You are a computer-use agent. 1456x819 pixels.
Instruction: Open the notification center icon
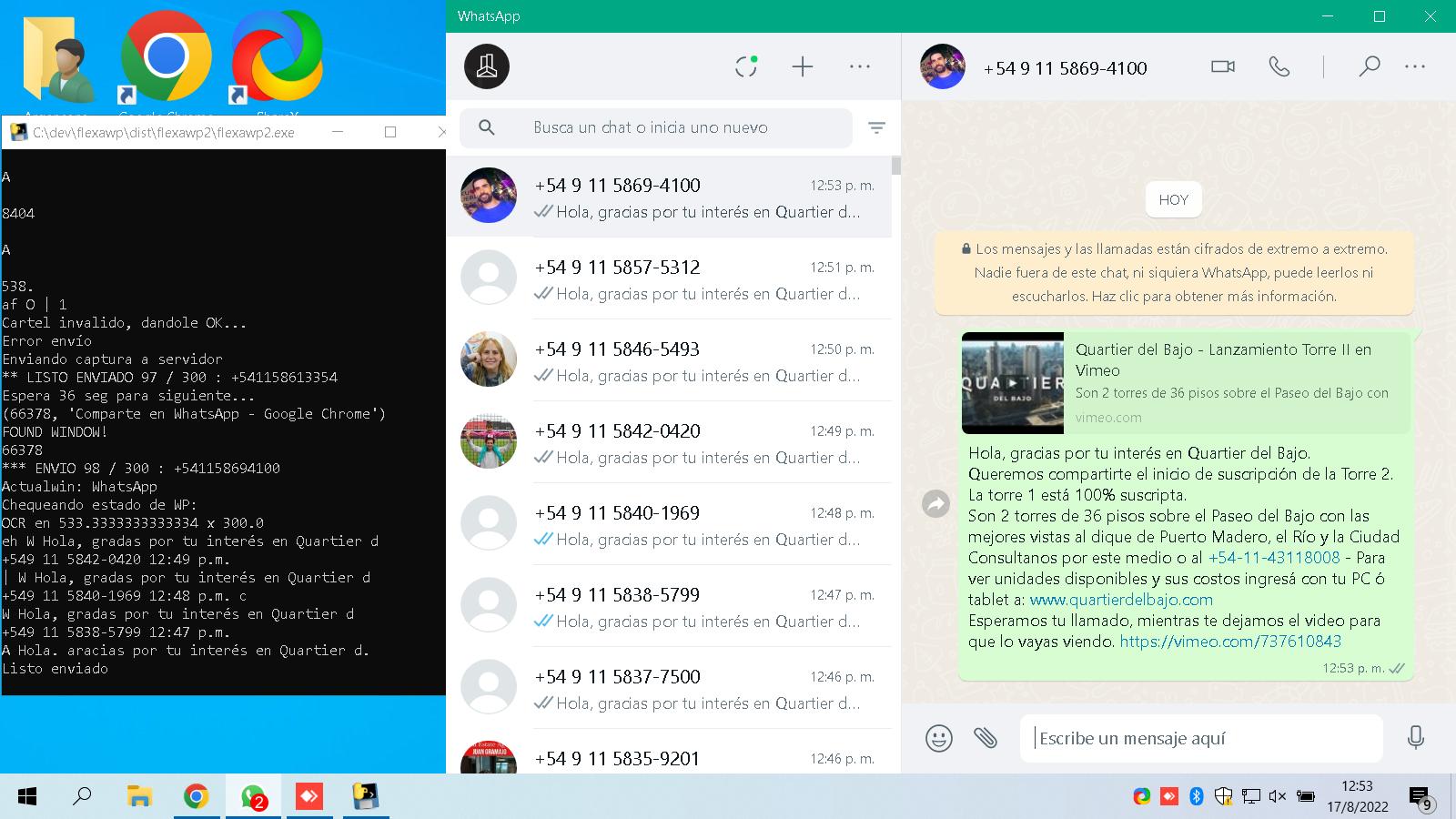point(1421,798)
